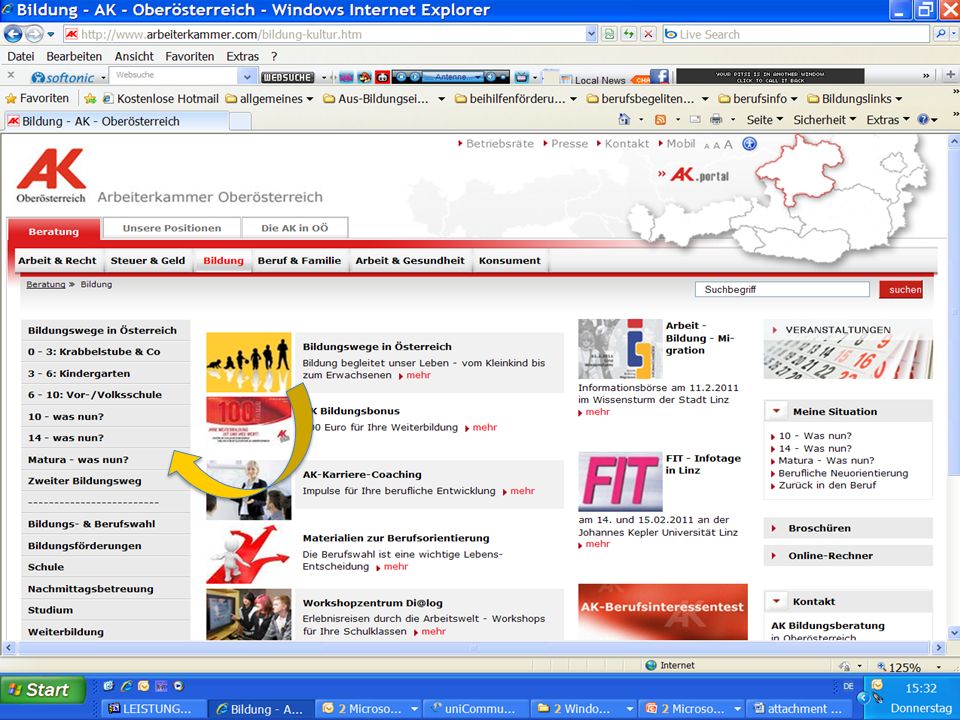Open the Beruf & Familie section
Viewport: 960px width, 720px height.
click(x=299, y=260)
